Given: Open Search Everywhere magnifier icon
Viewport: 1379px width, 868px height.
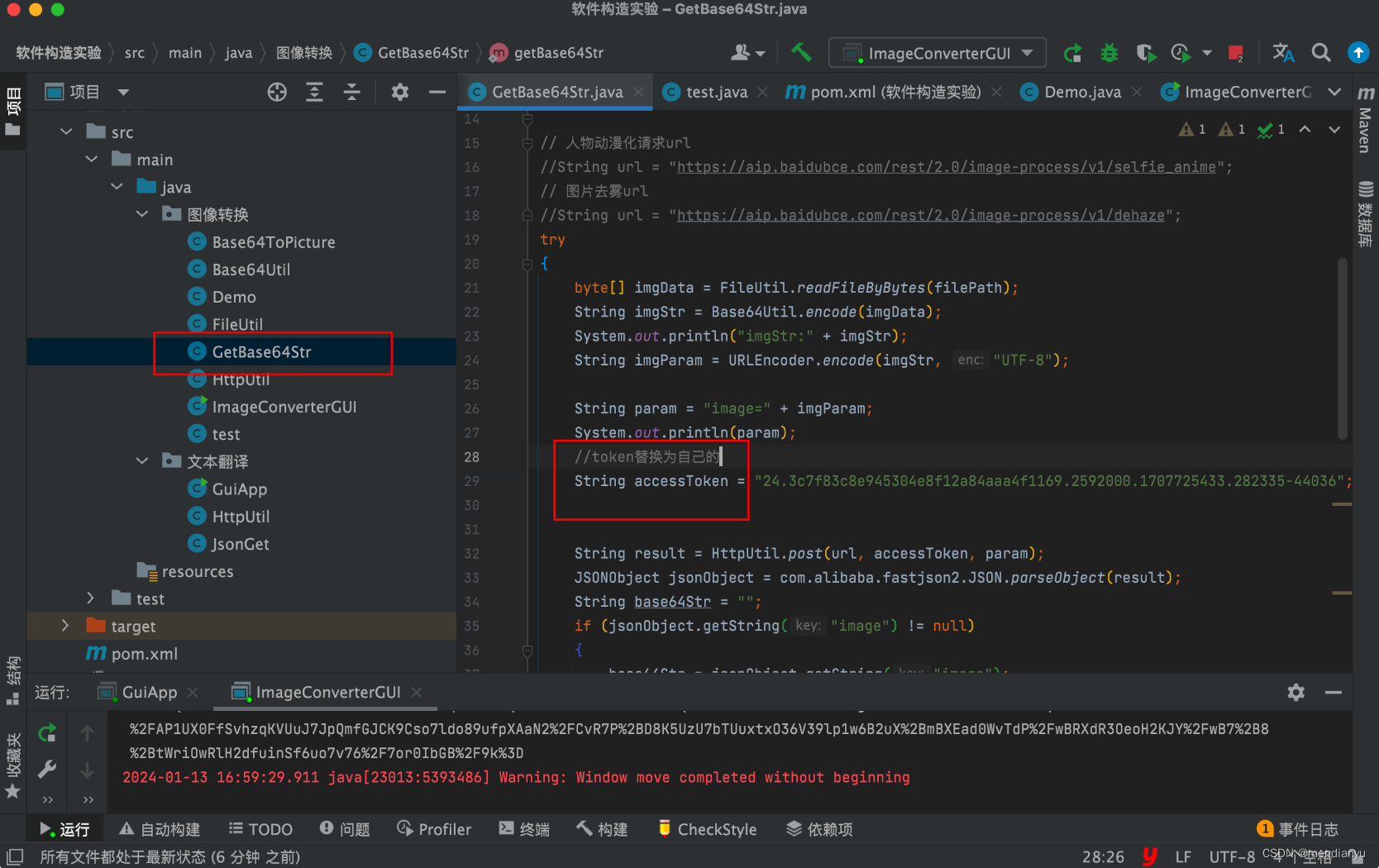Looking at the screenshot, I should [1321, 53].
